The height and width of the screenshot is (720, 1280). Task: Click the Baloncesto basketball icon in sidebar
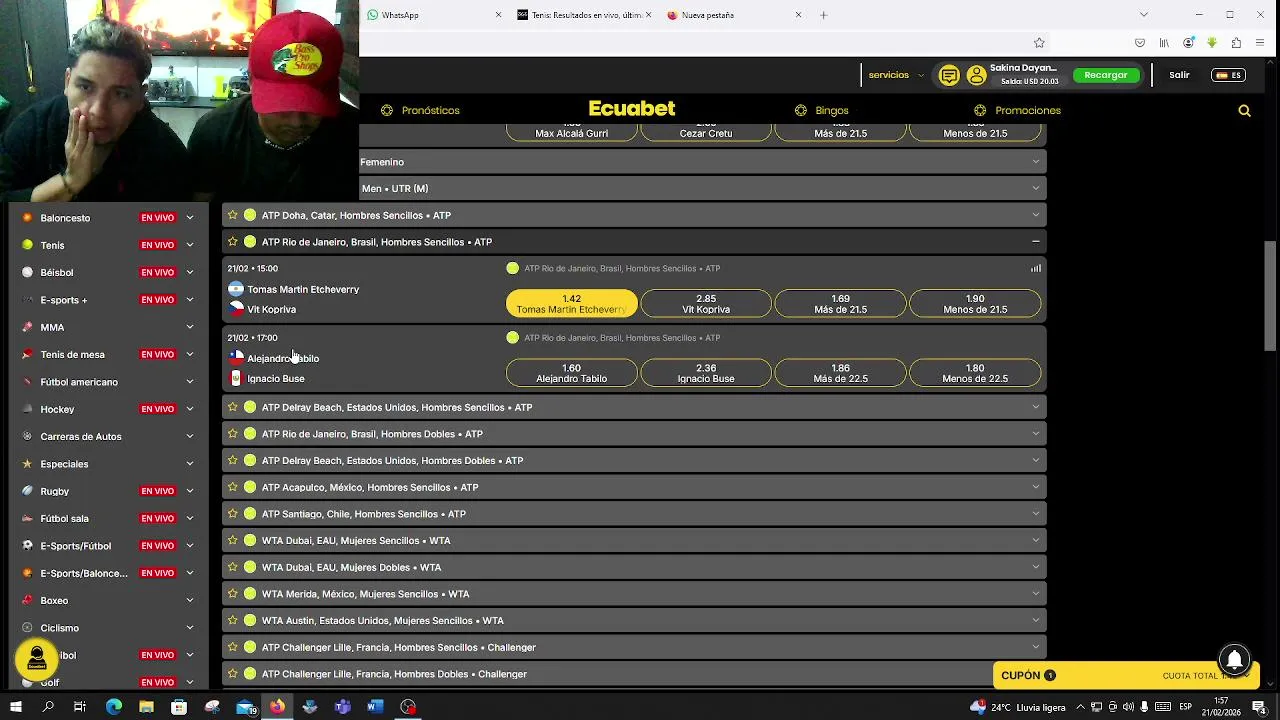[x=27, y=218]
